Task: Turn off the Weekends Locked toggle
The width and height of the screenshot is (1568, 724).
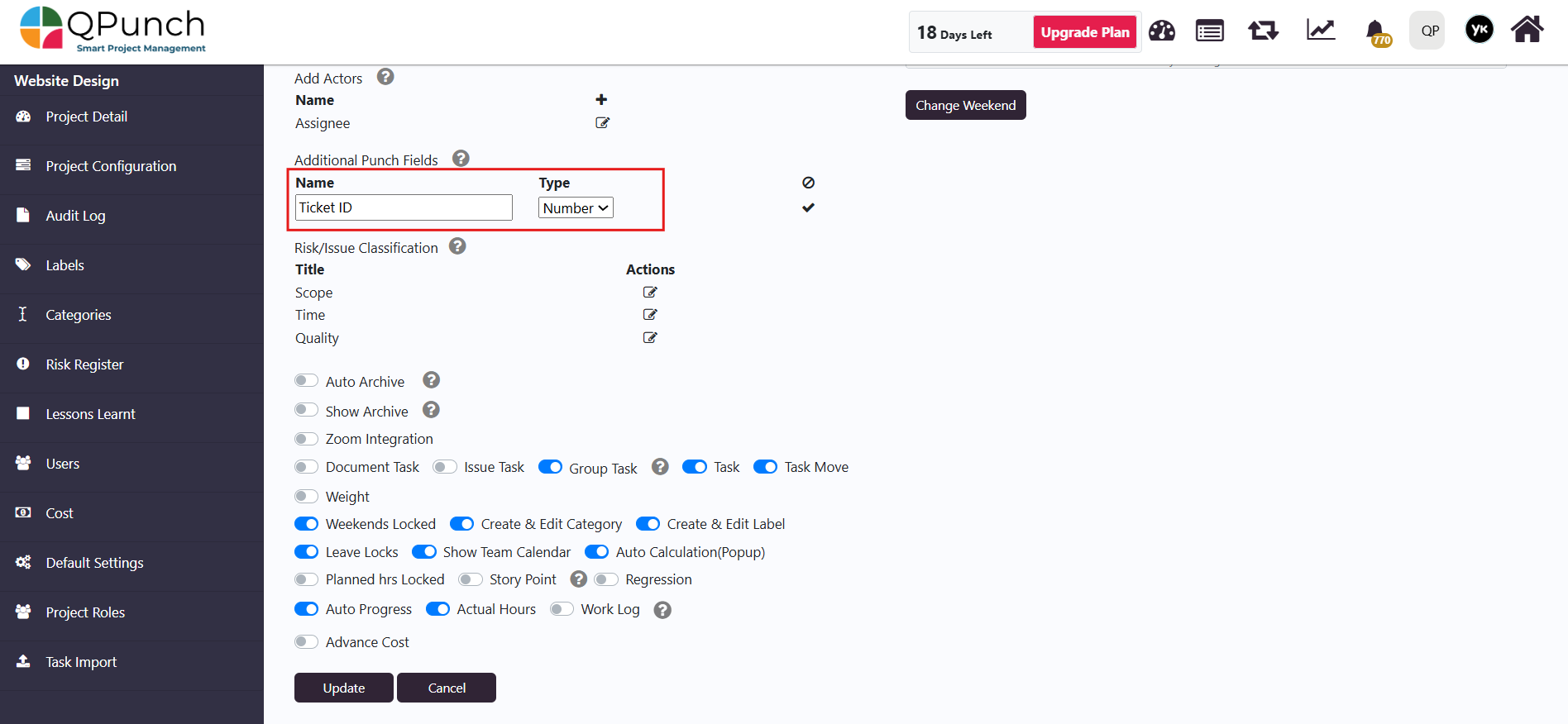Action: pyautogui.click(x=306, y=524)
